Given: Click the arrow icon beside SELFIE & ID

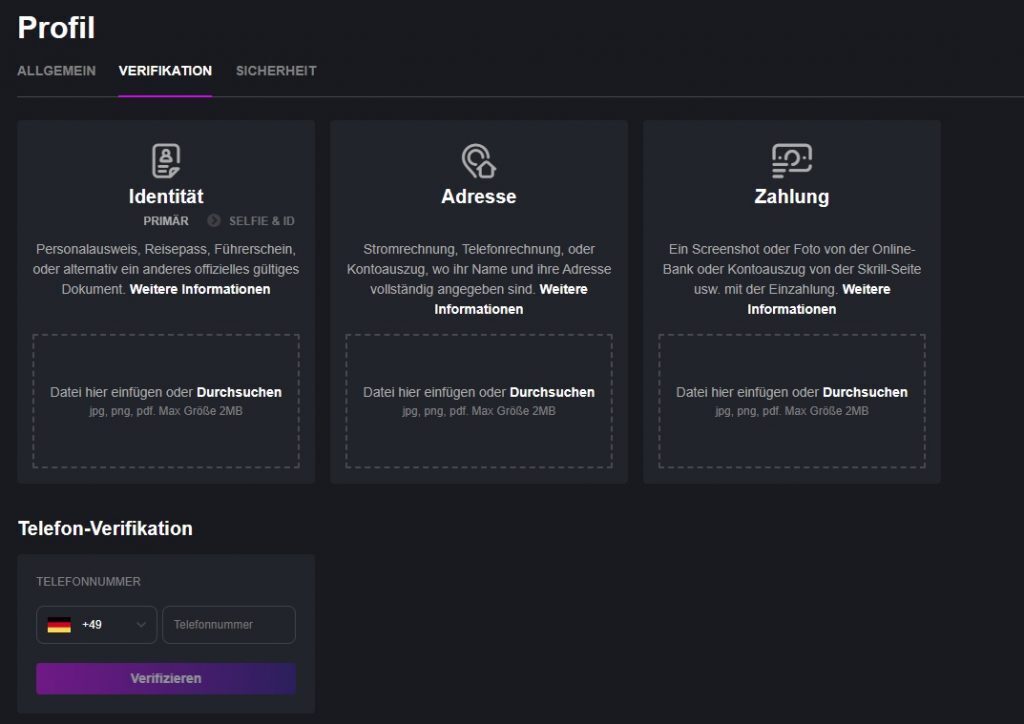Looking at the screenshot, I should point(214,221).
